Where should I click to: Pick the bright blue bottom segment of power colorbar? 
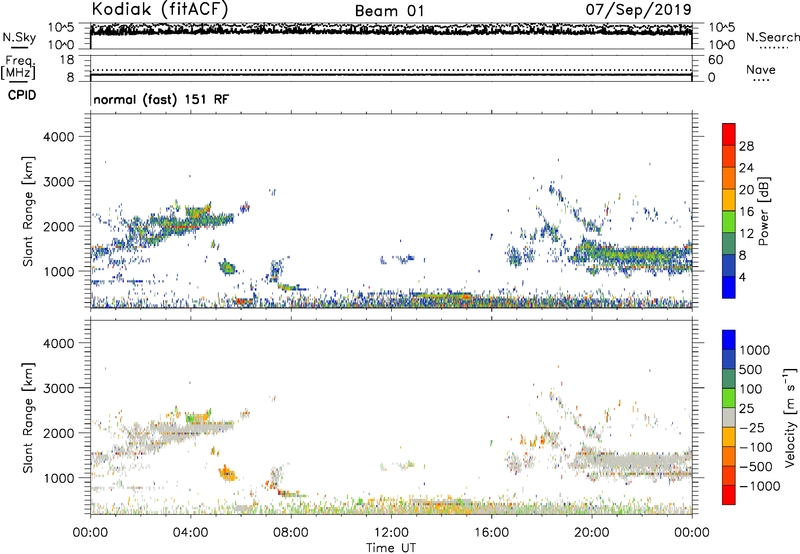[729, 287]
